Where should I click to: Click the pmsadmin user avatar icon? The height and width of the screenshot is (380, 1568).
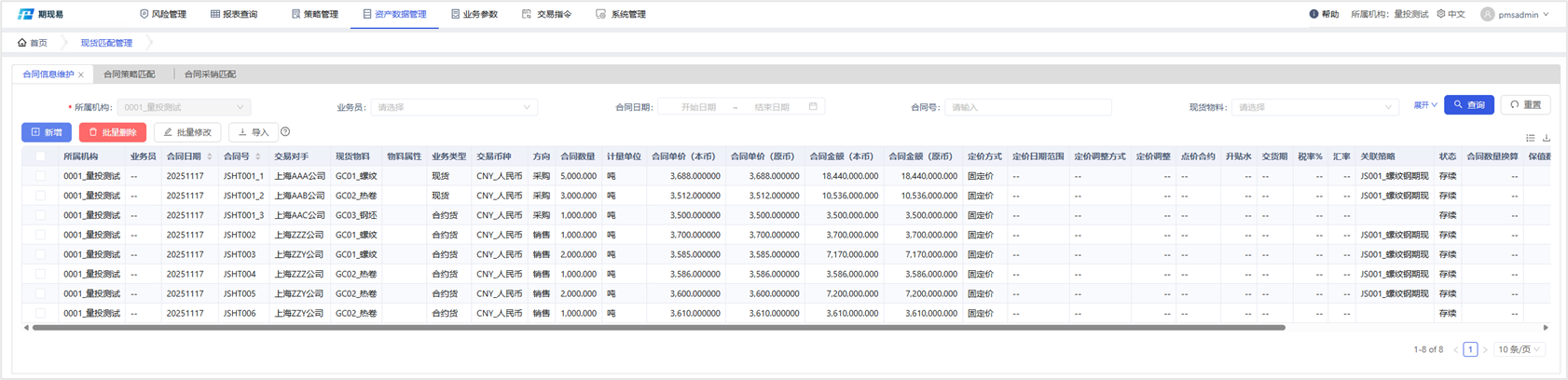point(1487,14)
